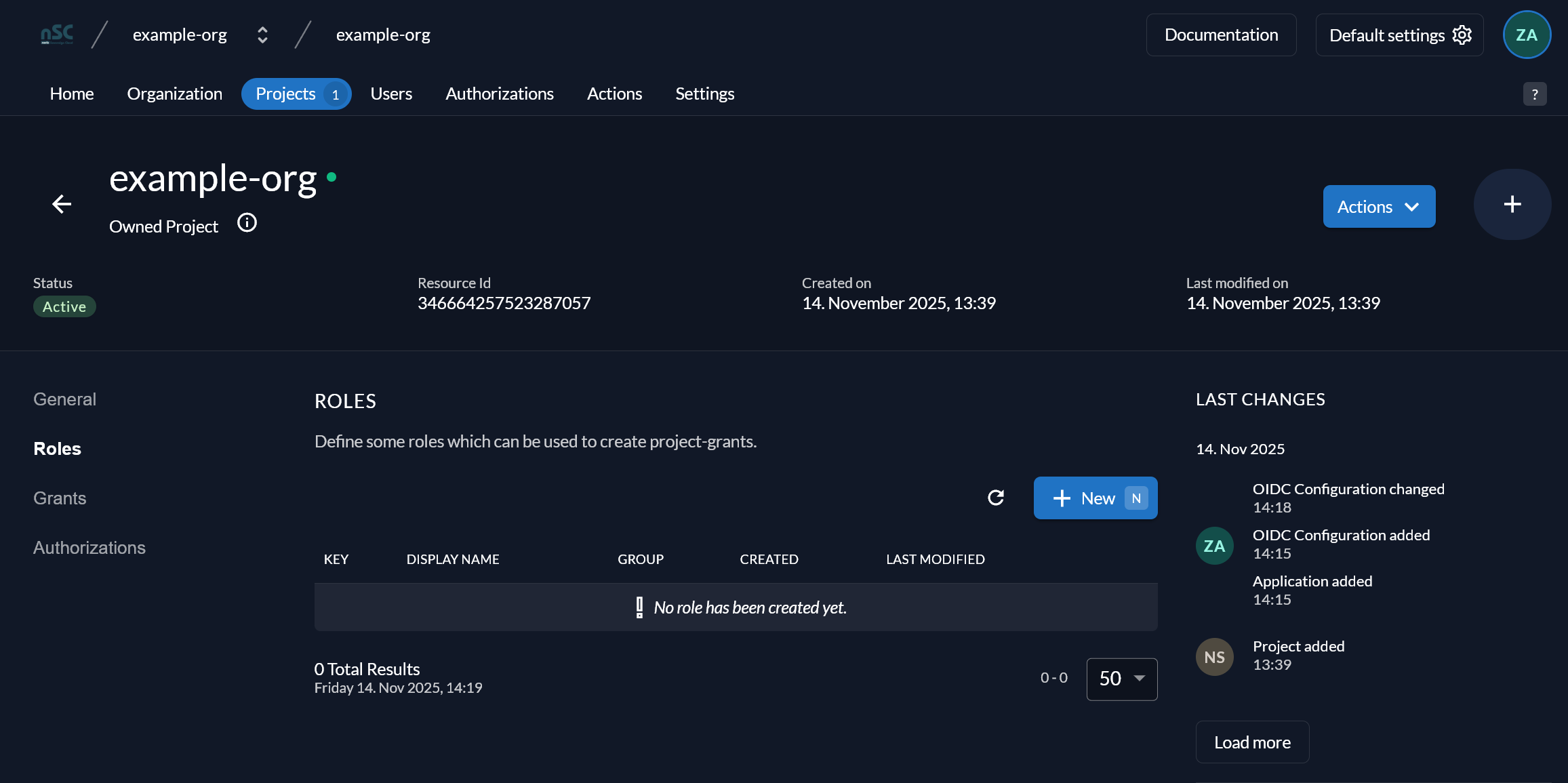Create a New role
The image size is (1568, 783).
pyautogui.click(x=1095, y=498)
